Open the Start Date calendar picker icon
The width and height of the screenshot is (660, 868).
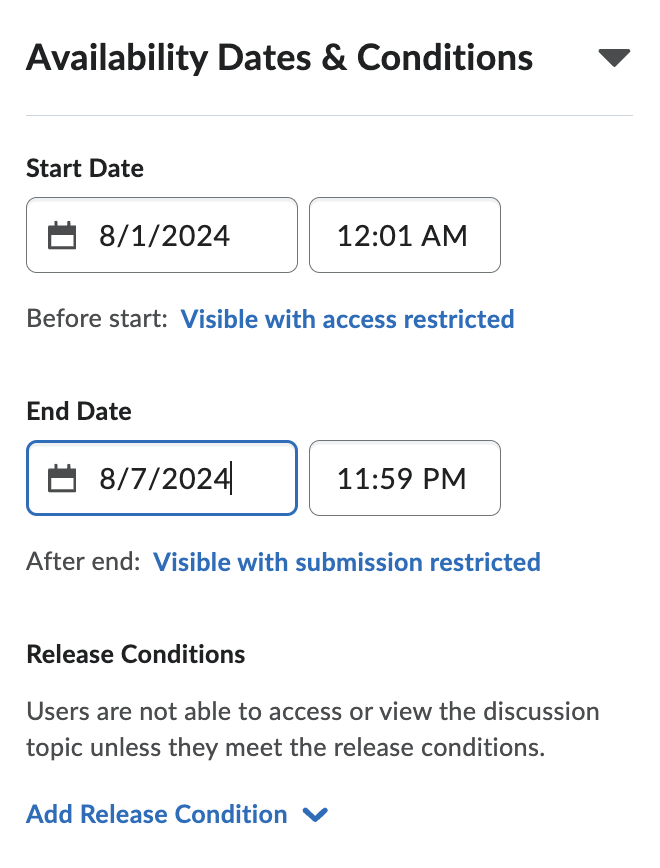[x=63, y=235]
